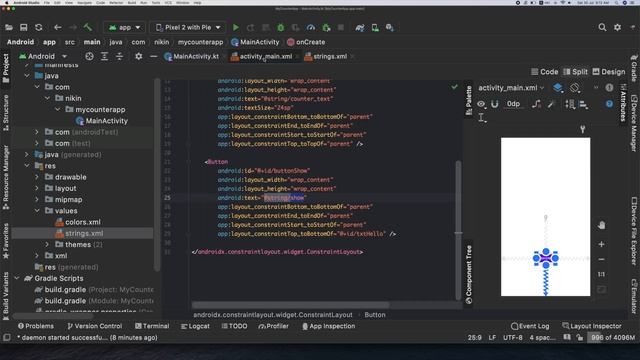
Task: Click Collapse All in project panel
Action: [x=119, y=56]
